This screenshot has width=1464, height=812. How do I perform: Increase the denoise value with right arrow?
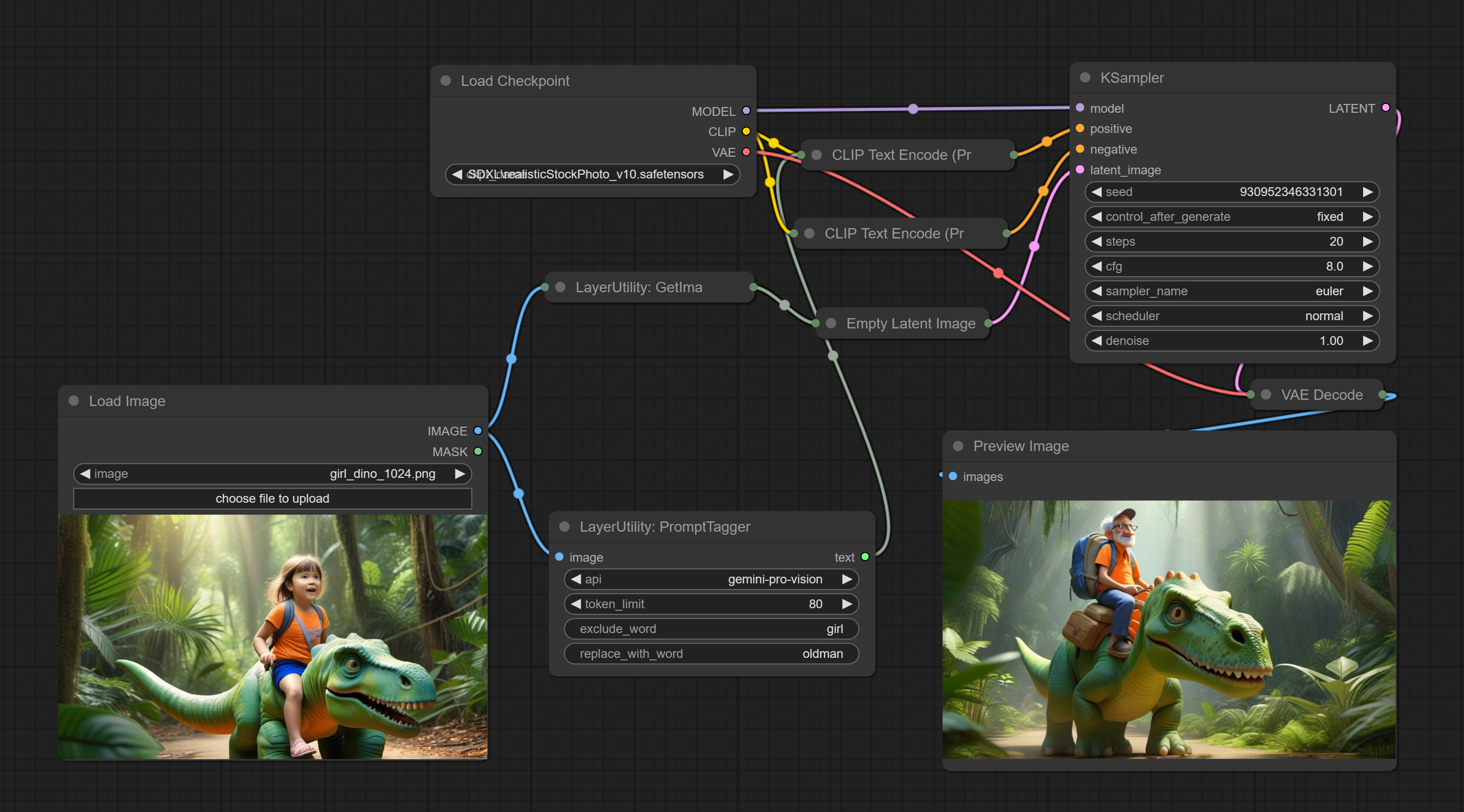[1367, 341]
